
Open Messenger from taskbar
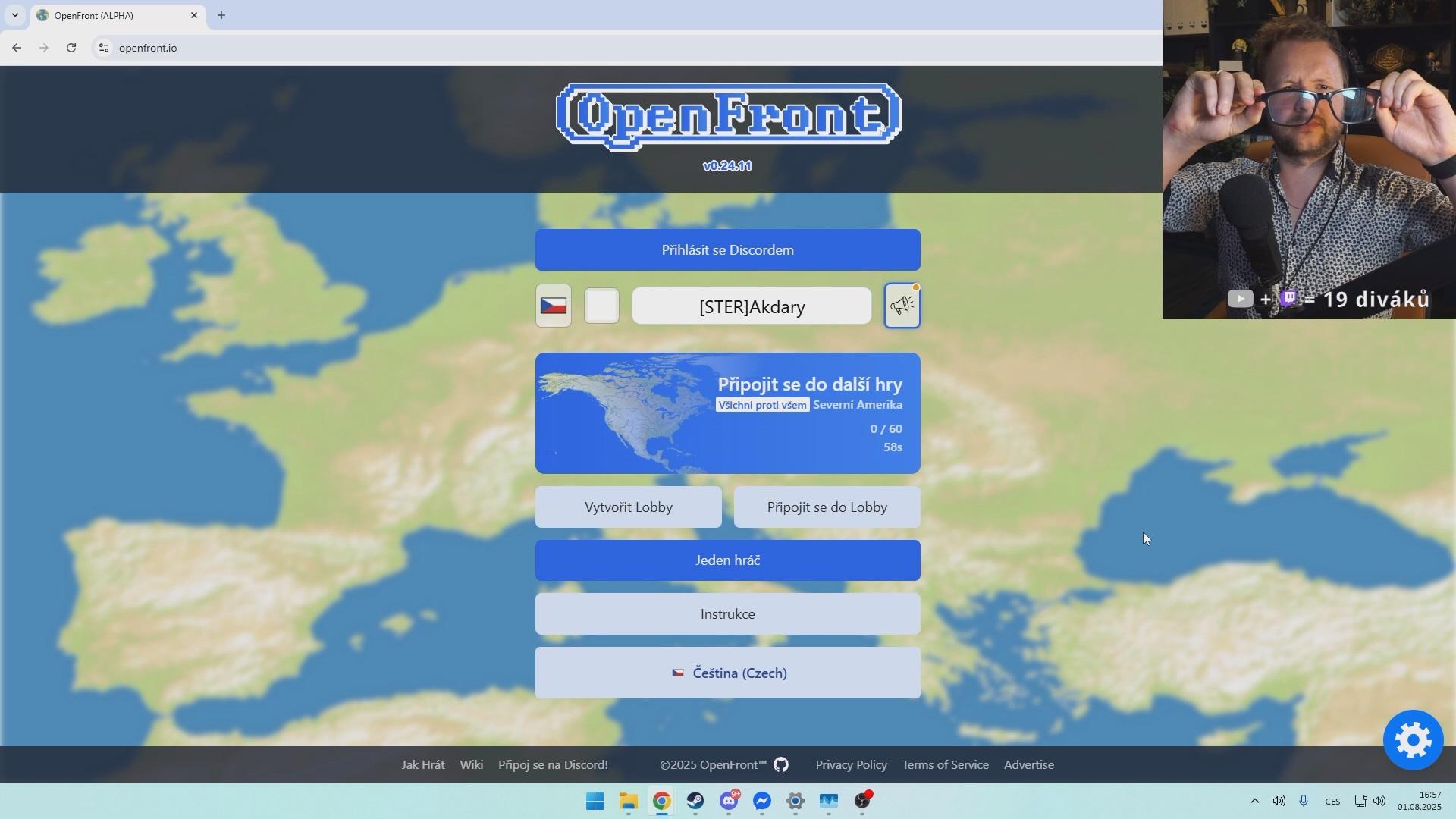coord(762,801)
